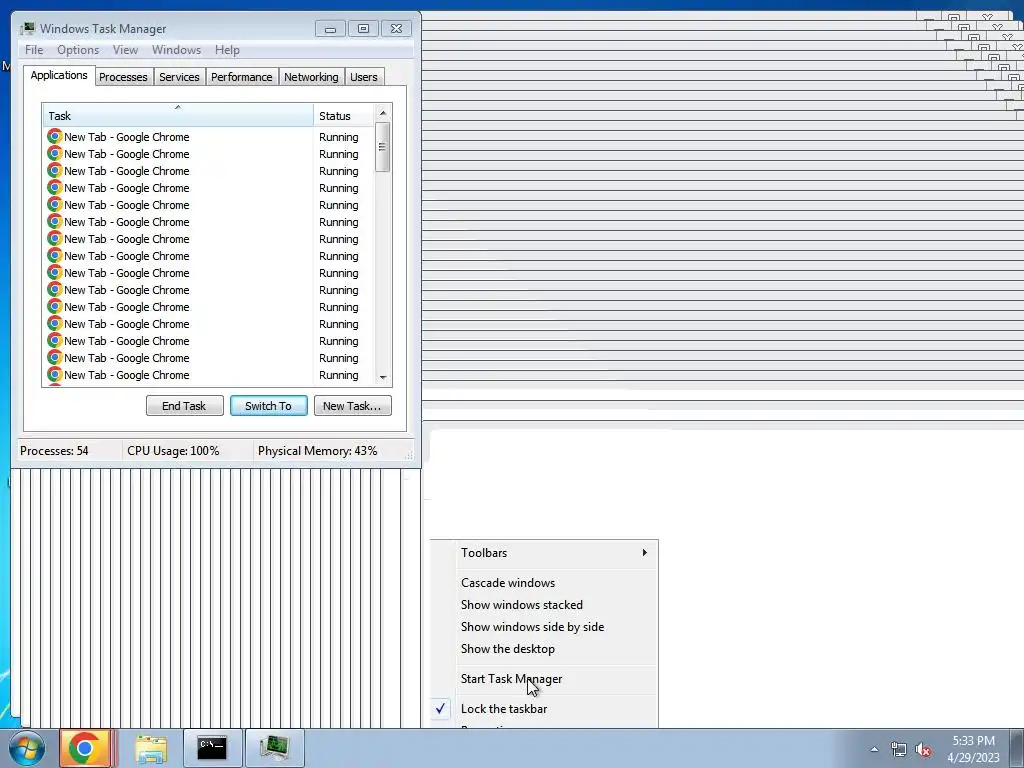The image size is (1024, 768).
Task: Click the muted volume tray icon
Action: 923,749
